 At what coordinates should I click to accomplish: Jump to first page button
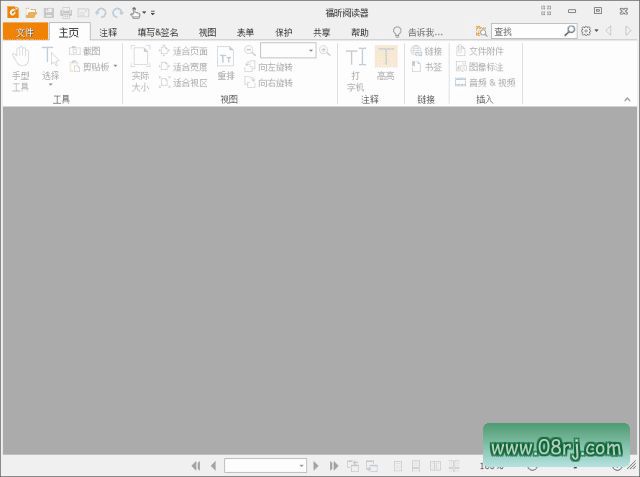(x=196, y=466)
